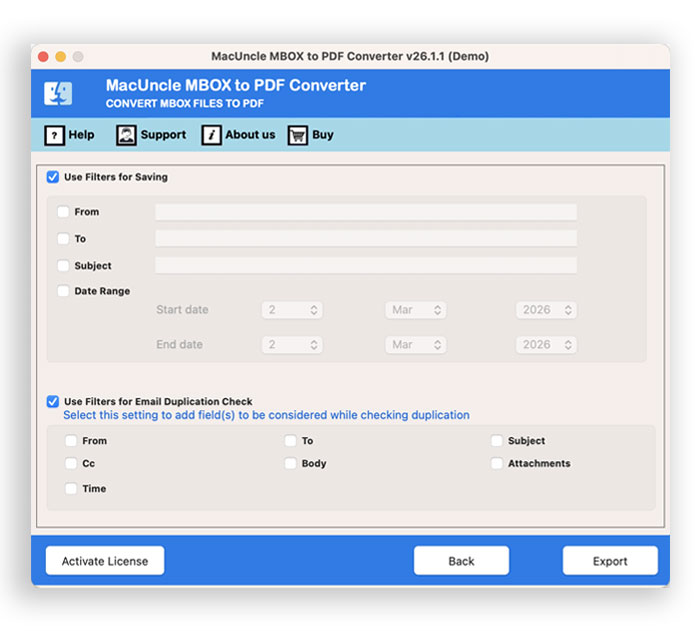Enable the To saving filter checkbox

coord(63,238)
